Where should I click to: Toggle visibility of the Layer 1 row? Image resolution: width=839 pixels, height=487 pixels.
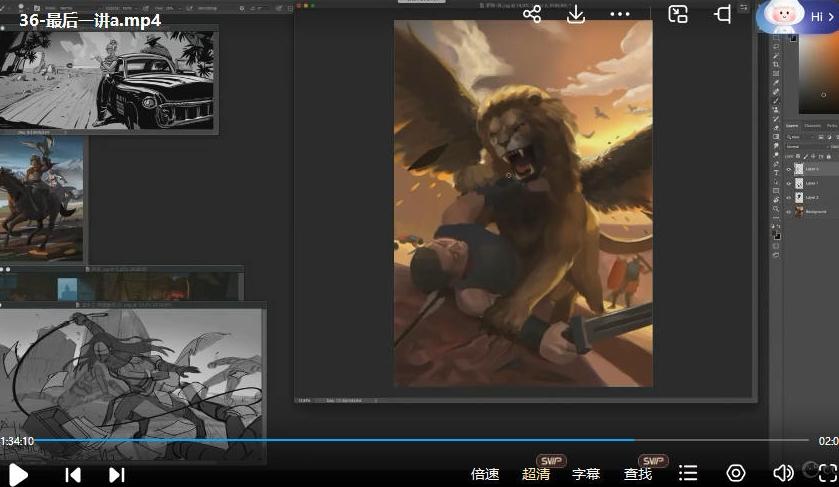click(788, 184)
